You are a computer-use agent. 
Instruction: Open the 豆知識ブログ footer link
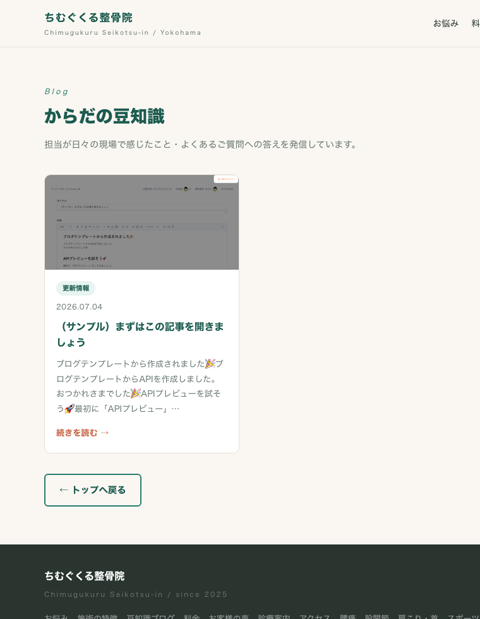pyautogui.click(x=150, y=616)
